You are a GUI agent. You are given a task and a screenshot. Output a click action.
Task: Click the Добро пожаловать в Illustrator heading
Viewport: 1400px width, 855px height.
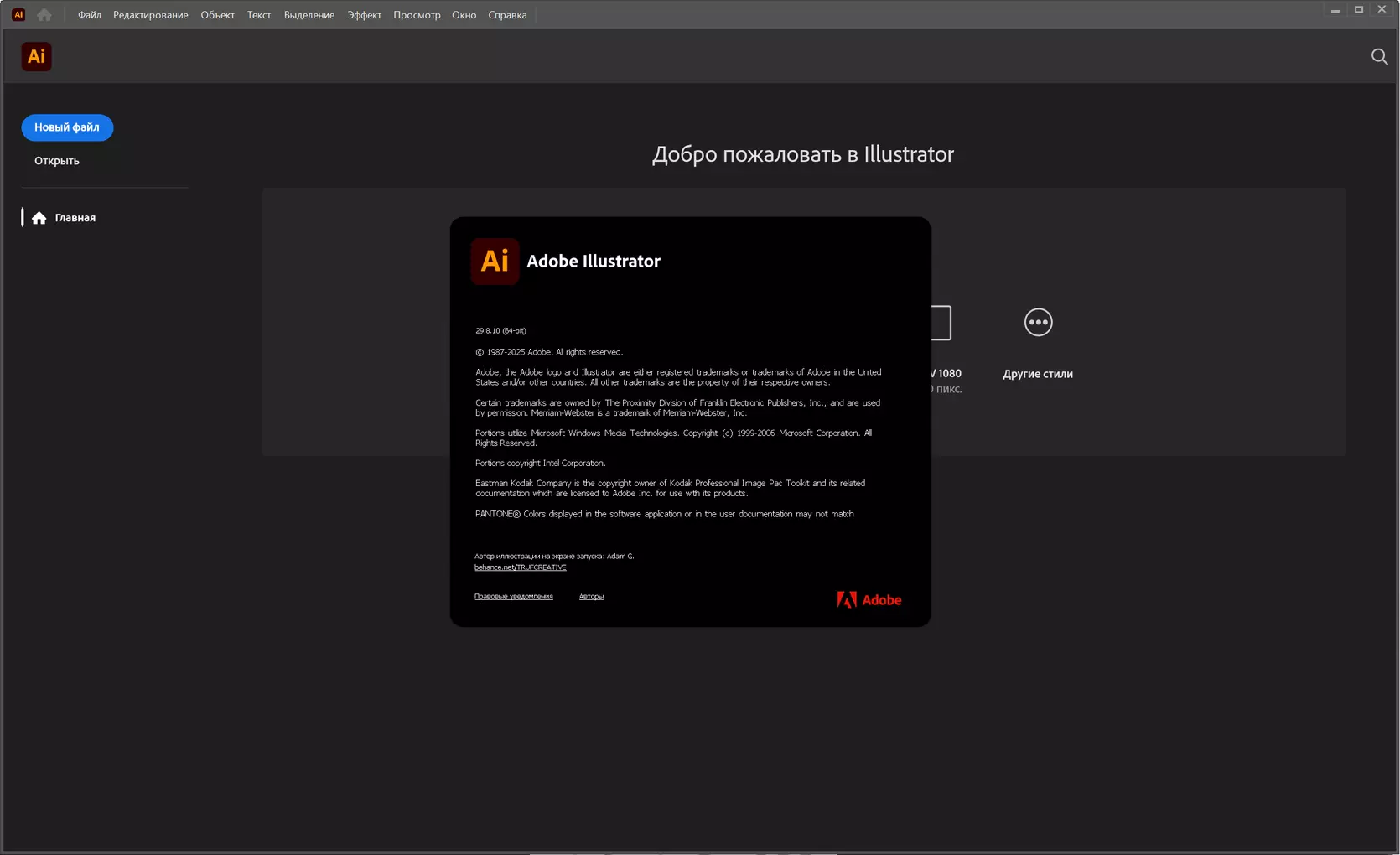(x=803, y=154)
